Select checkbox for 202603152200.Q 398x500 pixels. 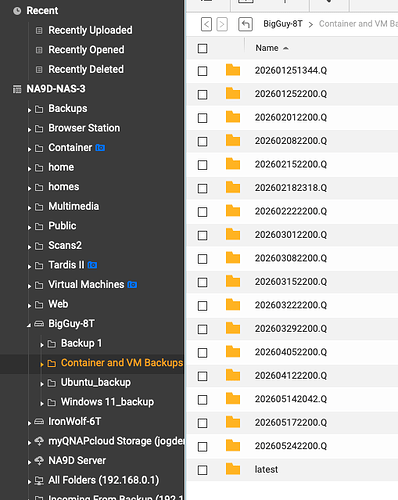click(202, 282)
